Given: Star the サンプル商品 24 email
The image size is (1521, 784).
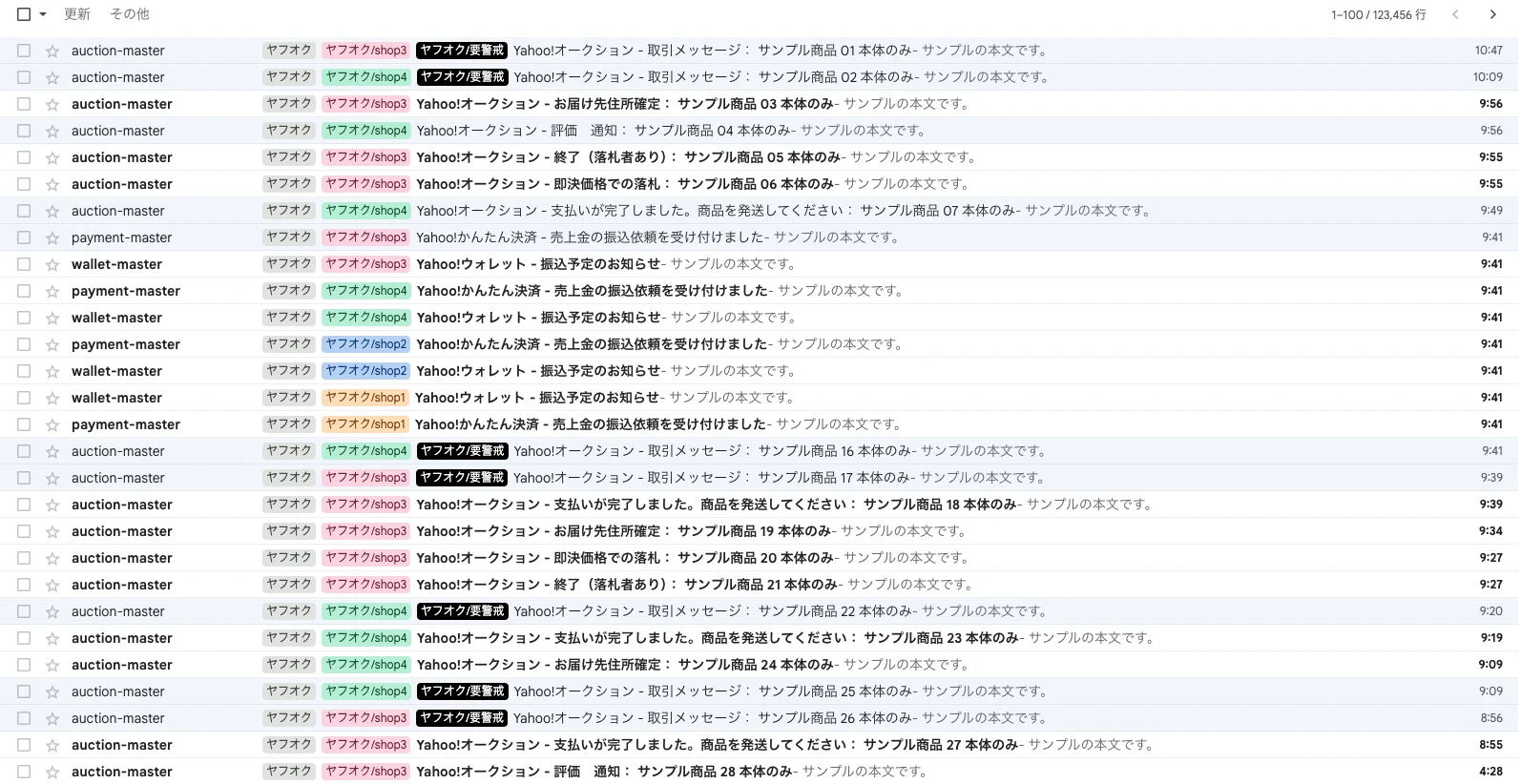Looking at the screenshot, I should 52,665.
